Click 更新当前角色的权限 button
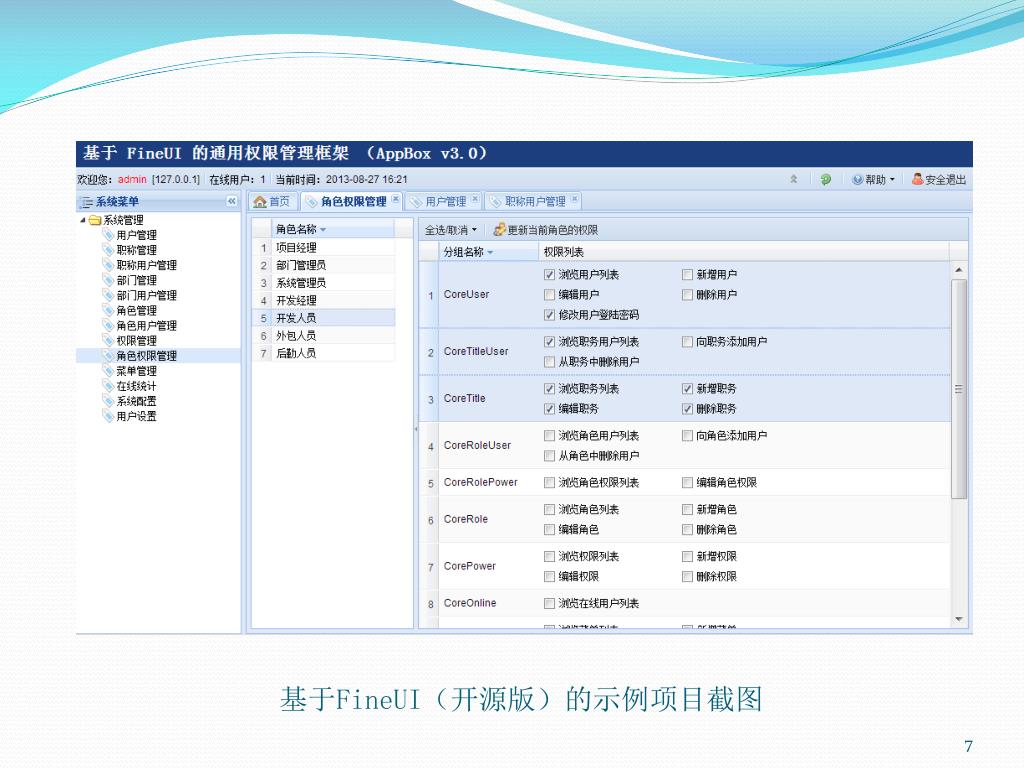 tap(546, 230)
